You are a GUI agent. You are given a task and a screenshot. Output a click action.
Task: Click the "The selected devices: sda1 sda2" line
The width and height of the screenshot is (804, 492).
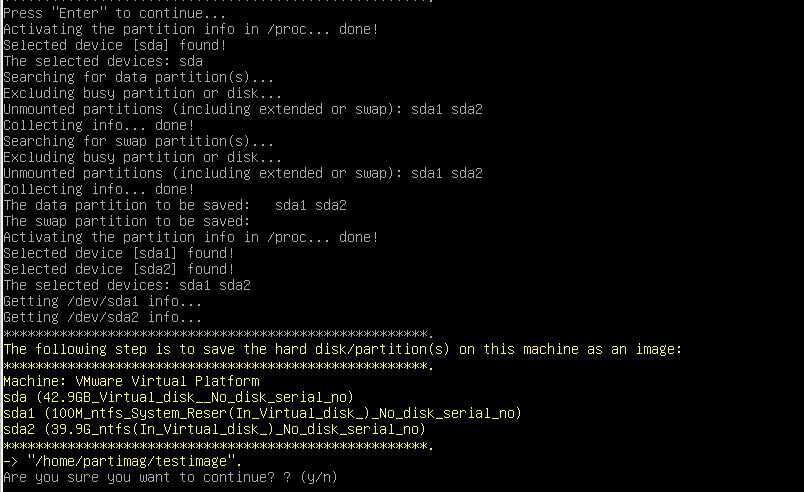click(126, 285)
